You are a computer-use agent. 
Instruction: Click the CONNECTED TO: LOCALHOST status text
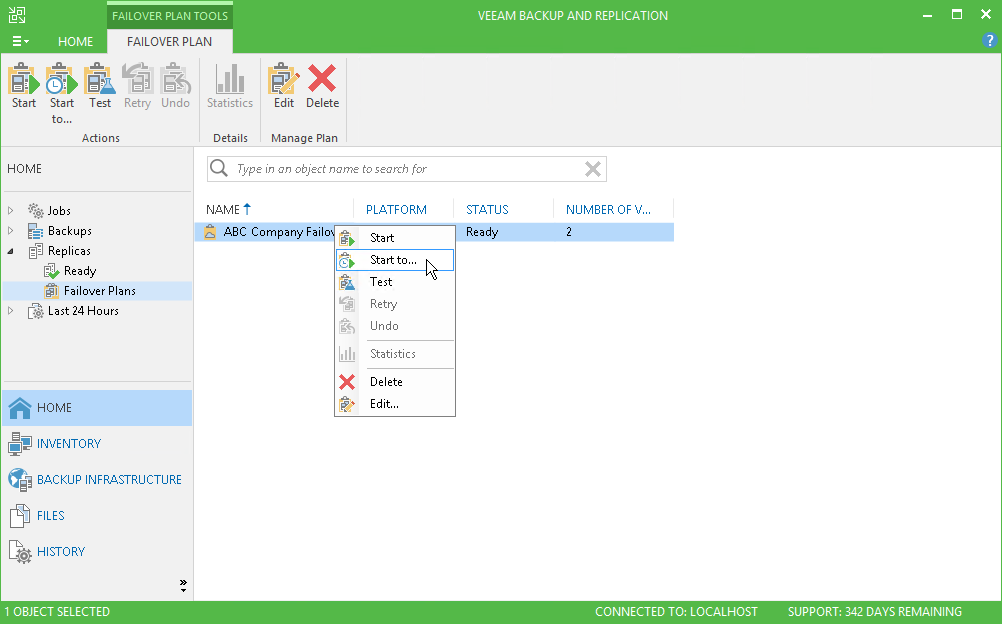click(x=676, y=612)
